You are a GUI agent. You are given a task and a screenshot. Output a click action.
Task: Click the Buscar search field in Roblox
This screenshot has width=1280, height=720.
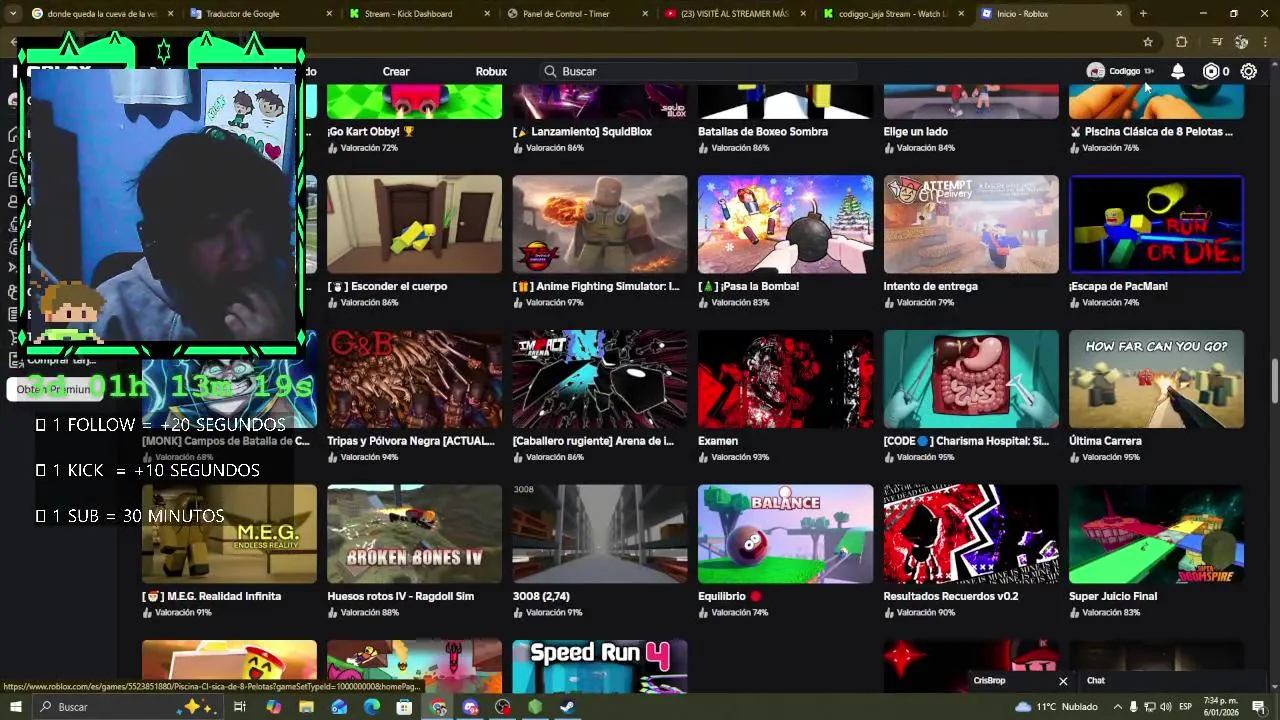point(700,71)
